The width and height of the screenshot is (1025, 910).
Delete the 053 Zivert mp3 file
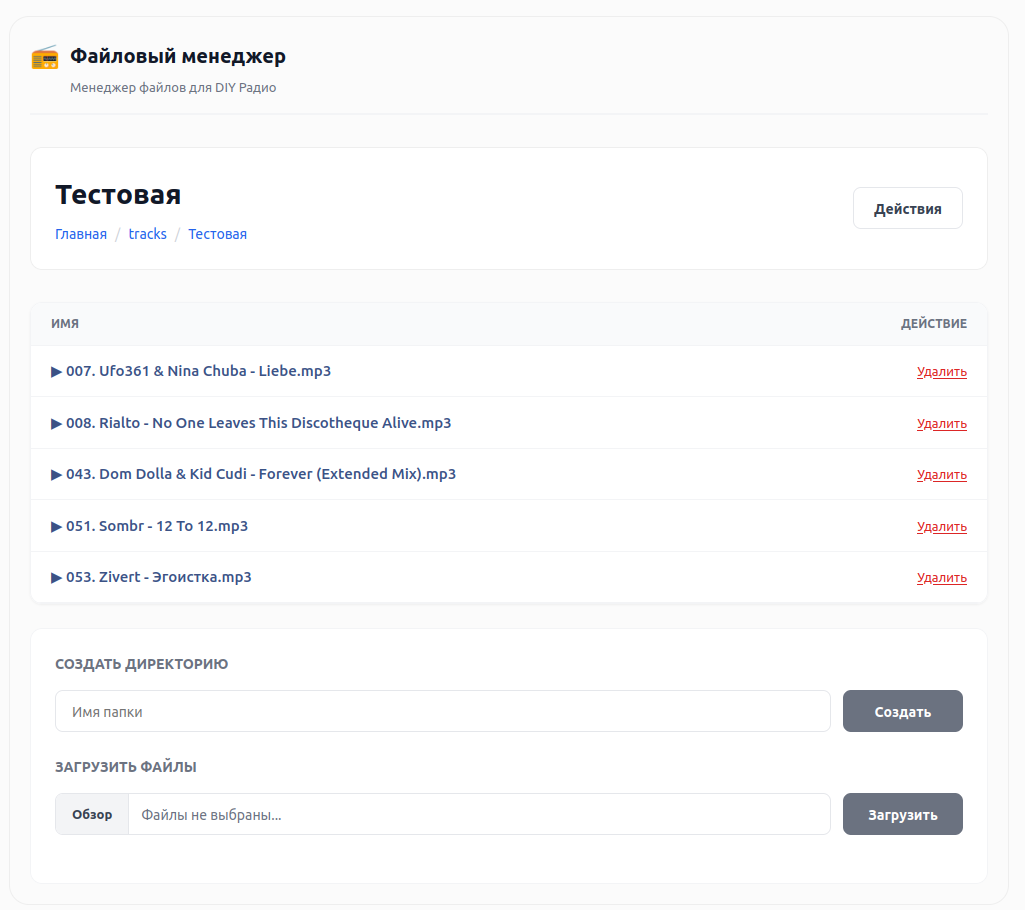[x=941, y=578]
